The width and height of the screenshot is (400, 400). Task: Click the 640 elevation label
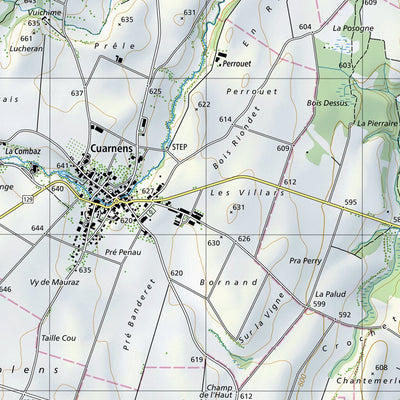tap(57, 189)
